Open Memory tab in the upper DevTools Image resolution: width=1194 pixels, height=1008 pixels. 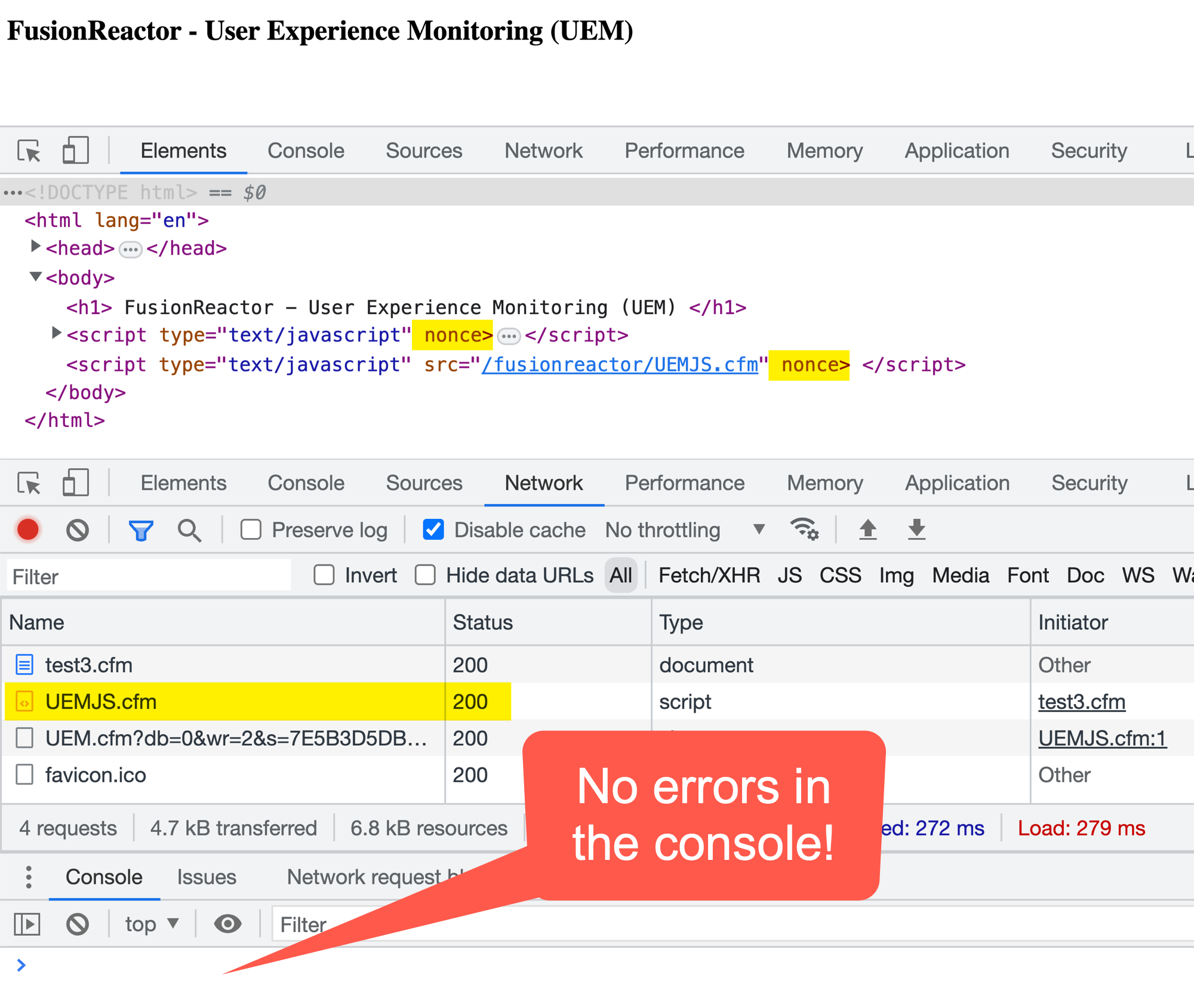point(824,150)
